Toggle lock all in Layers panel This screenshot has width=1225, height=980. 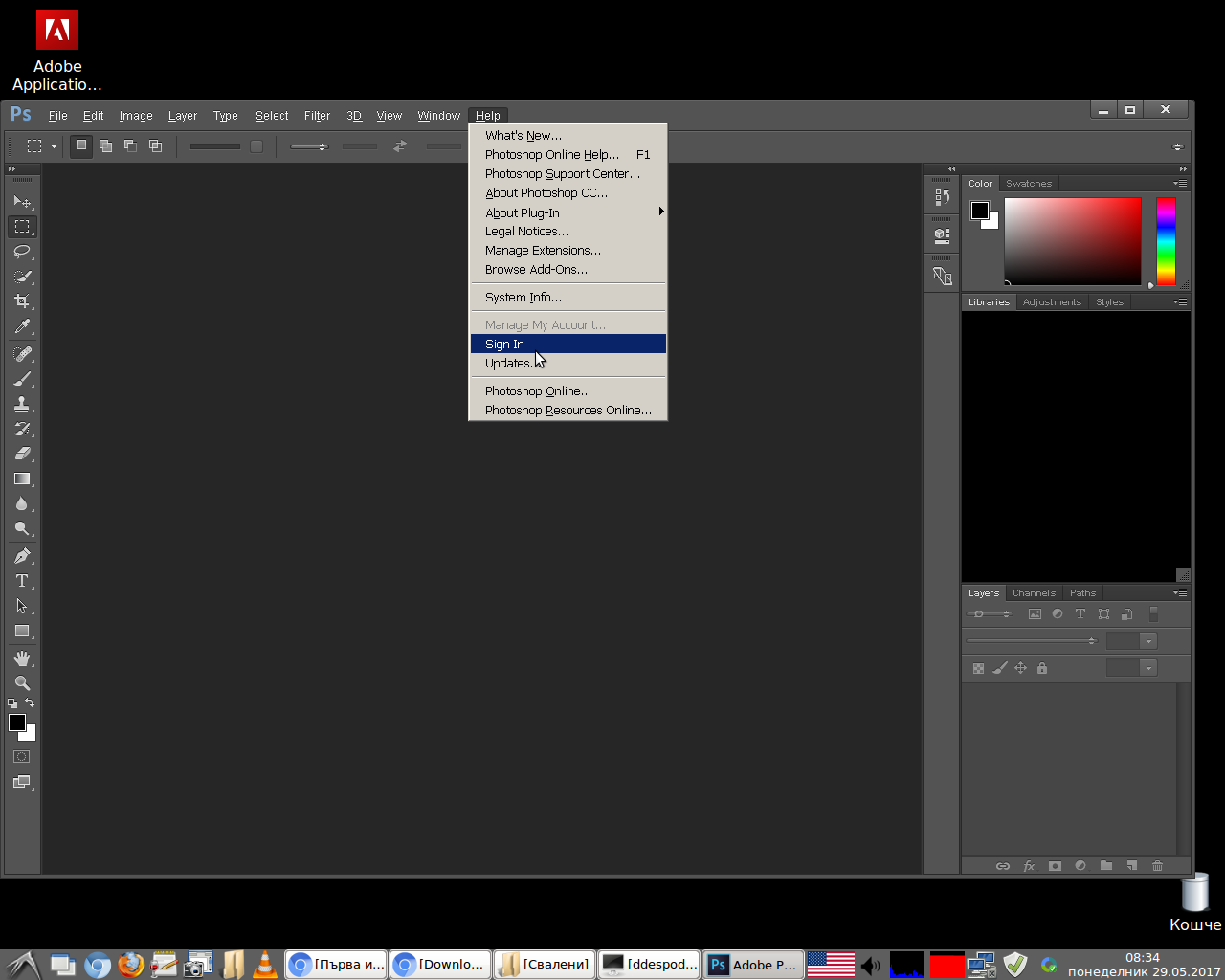[1042, 668]
